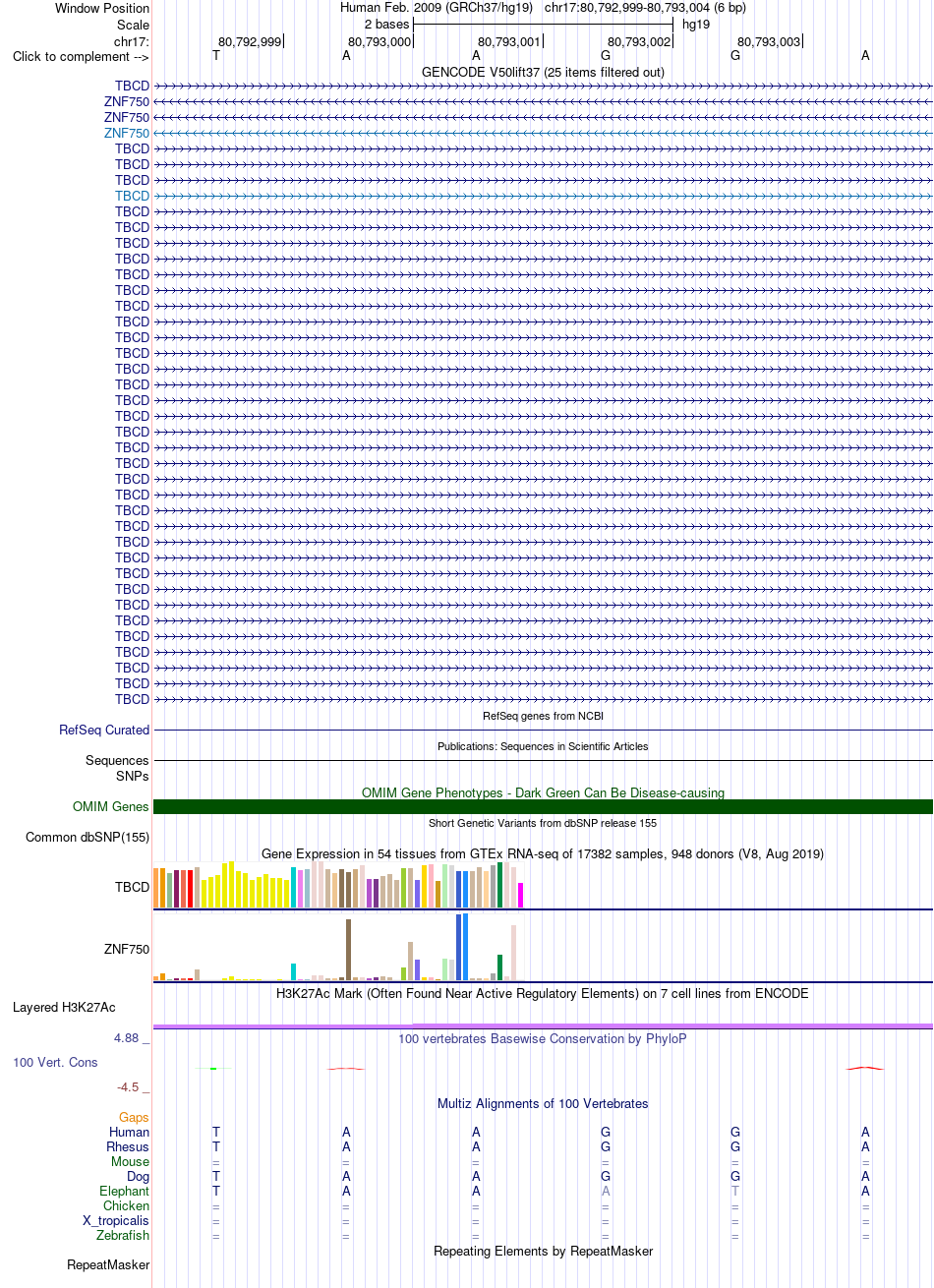Screen dimensions: 934x1288
Task: Click the magenta bar ending TBCD expression chart
Action: pyautogui.click(x=521, y=895)
